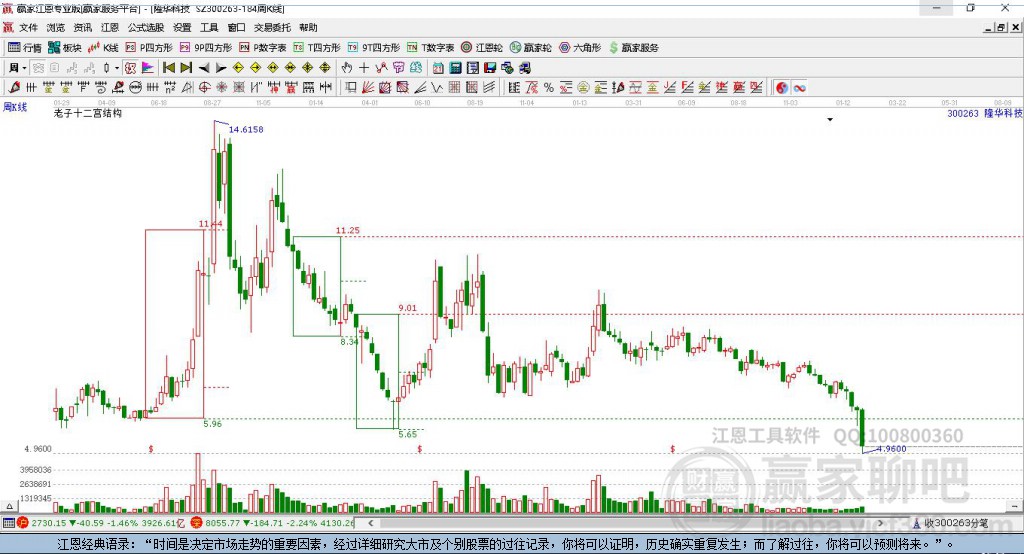
Task: Open the calculator icon
Action: (455, 68)
